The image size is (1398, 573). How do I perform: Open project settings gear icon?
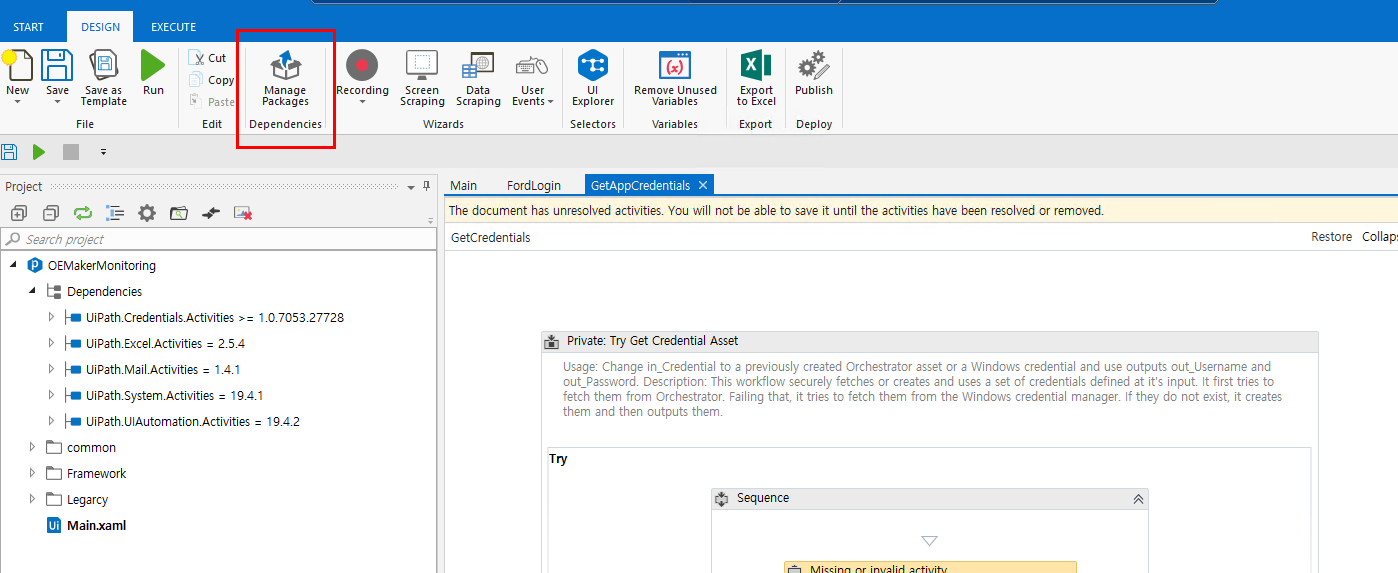click(146, 213)
